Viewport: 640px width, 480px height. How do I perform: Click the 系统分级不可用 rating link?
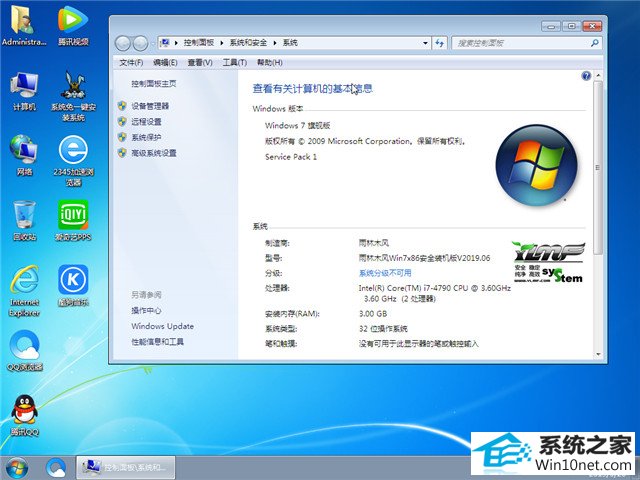point(385,273)
